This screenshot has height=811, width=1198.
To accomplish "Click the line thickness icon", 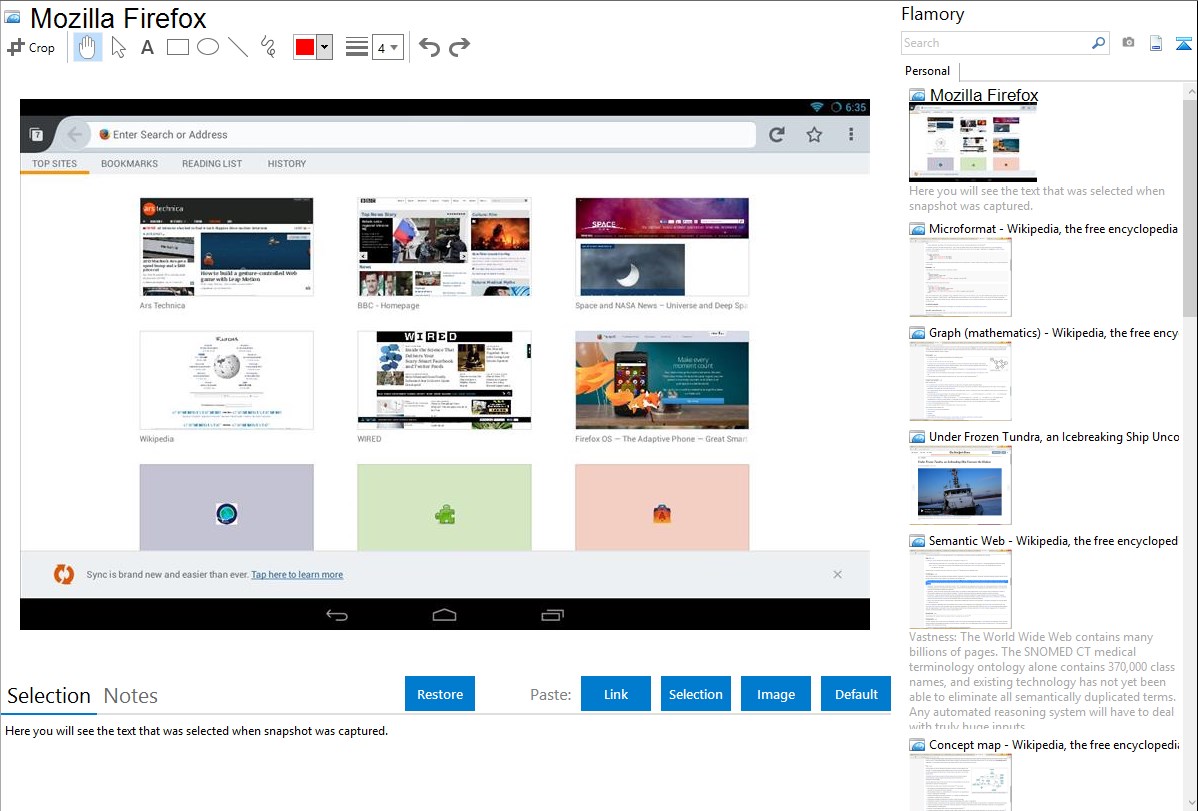I will click(357, 47).
